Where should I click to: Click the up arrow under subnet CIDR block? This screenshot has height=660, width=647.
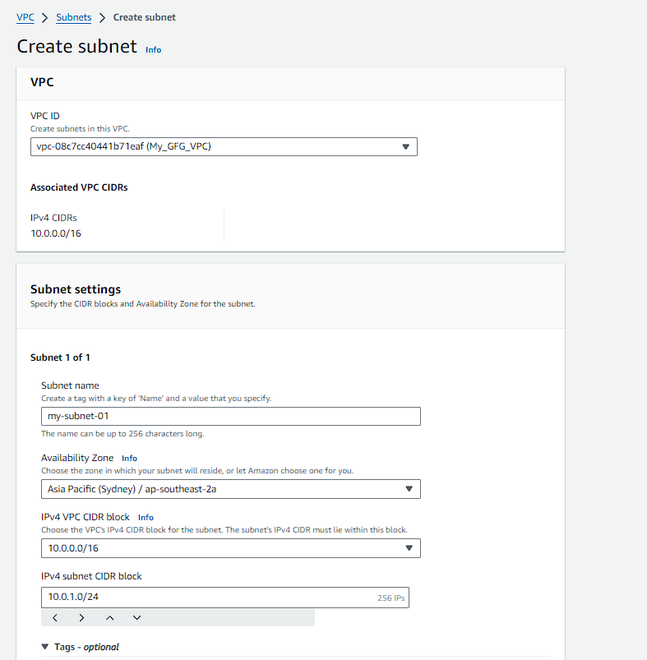point(109,617)
